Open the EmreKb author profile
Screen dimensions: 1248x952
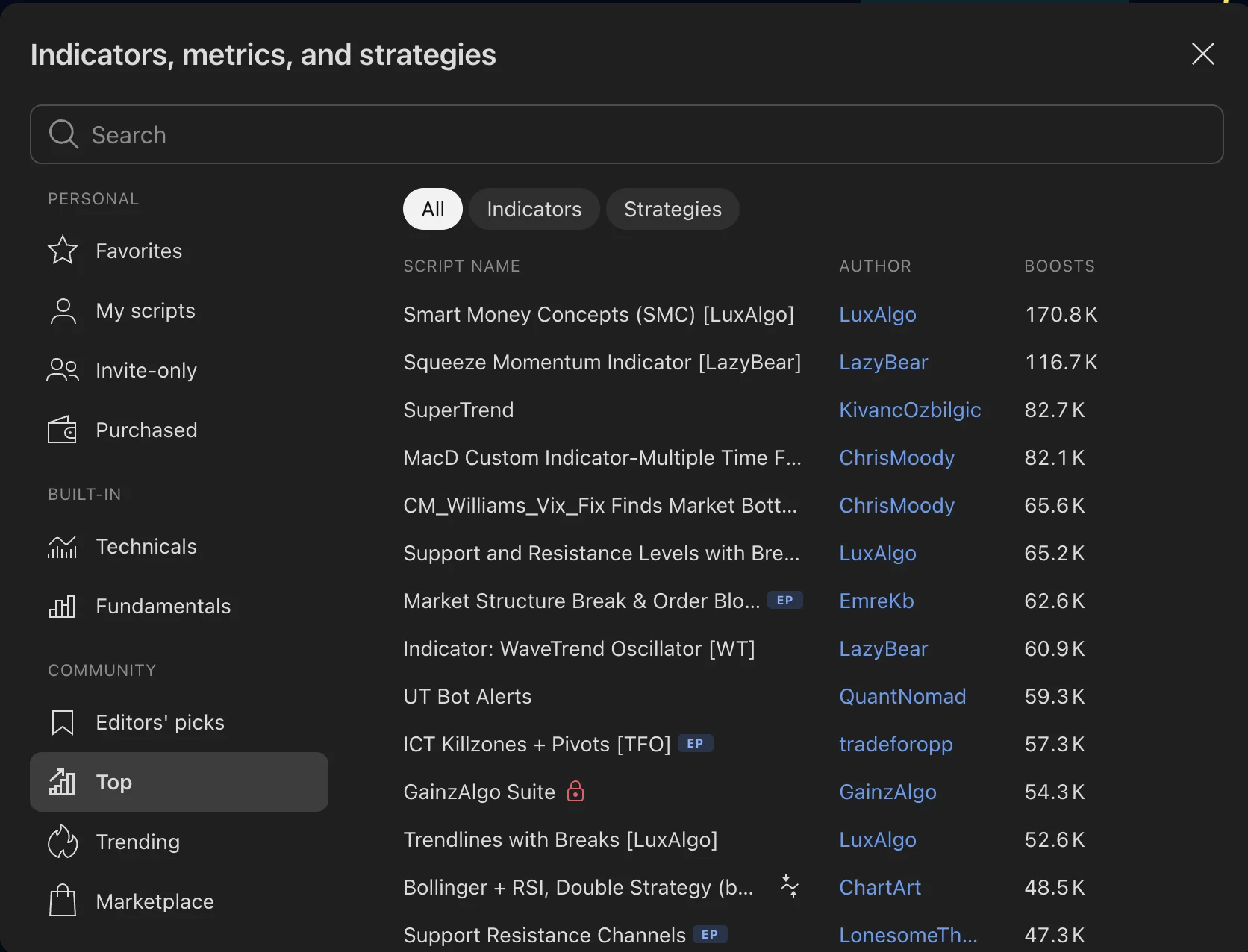pos(876,601)
